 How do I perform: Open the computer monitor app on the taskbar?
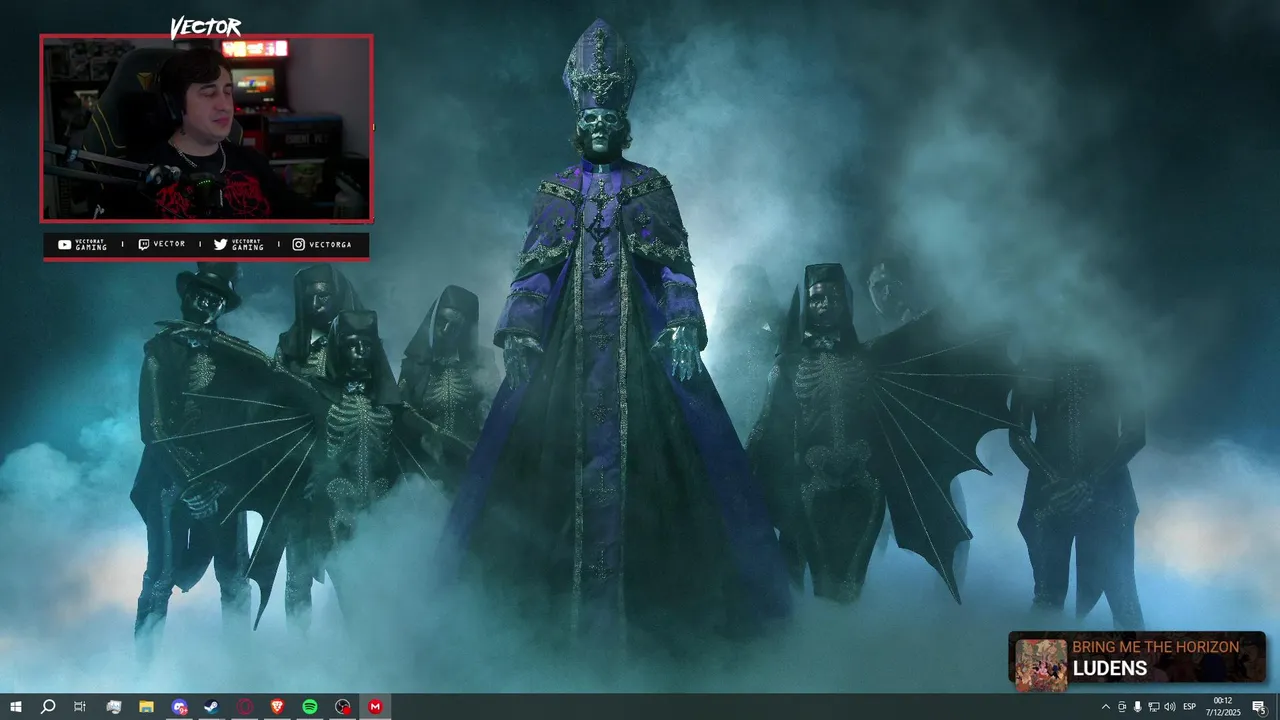(x=113, y=707)
